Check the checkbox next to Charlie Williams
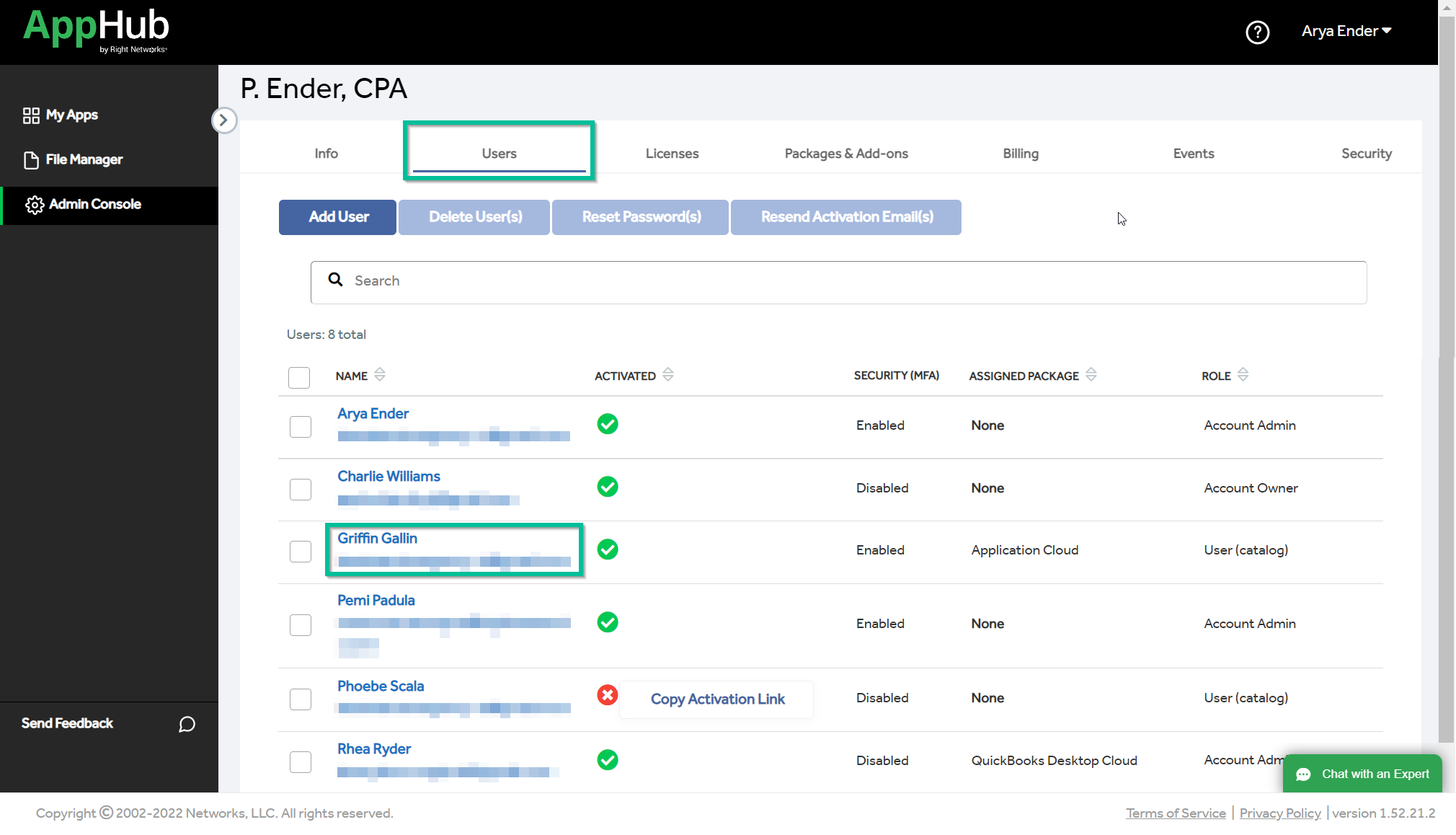This screenshot has height=835, width=1456. point(300,489)
